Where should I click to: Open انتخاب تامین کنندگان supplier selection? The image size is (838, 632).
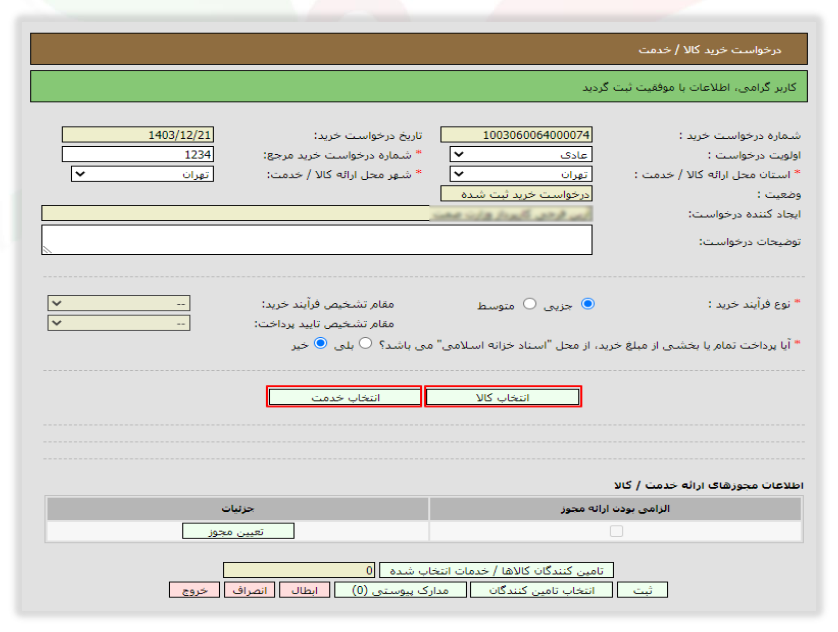tap(541, 590)
